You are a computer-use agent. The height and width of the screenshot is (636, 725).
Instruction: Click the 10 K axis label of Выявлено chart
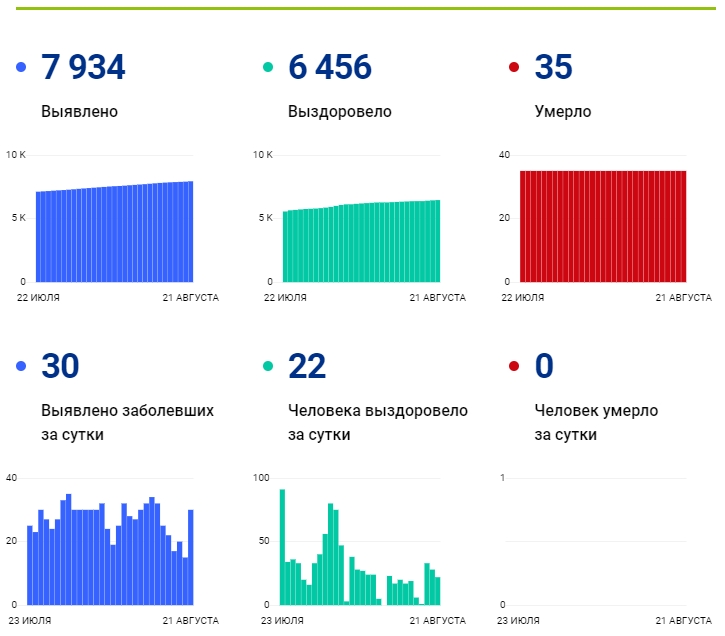pos(16,155)
